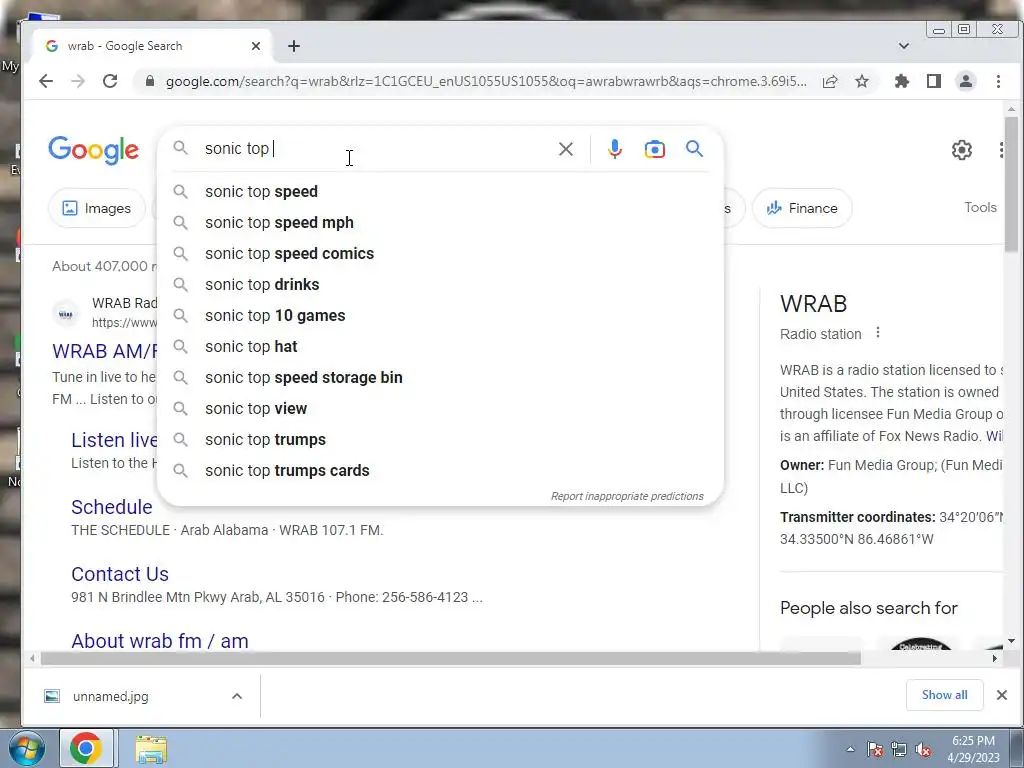Close the downloads bar

(x=1002, y=695)
